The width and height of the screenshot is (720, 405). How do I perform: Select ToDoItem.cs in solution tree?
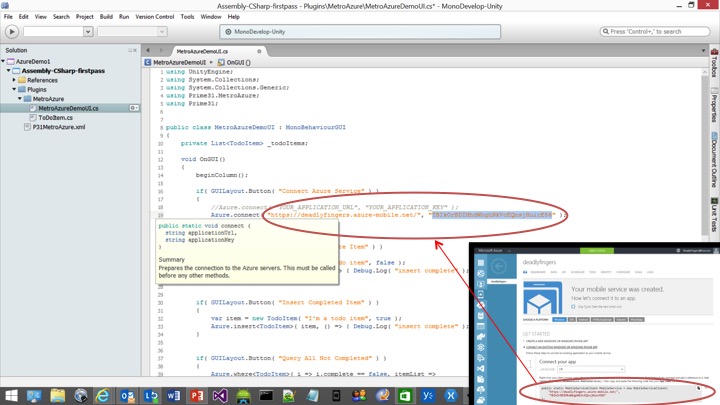pos(55,118)
